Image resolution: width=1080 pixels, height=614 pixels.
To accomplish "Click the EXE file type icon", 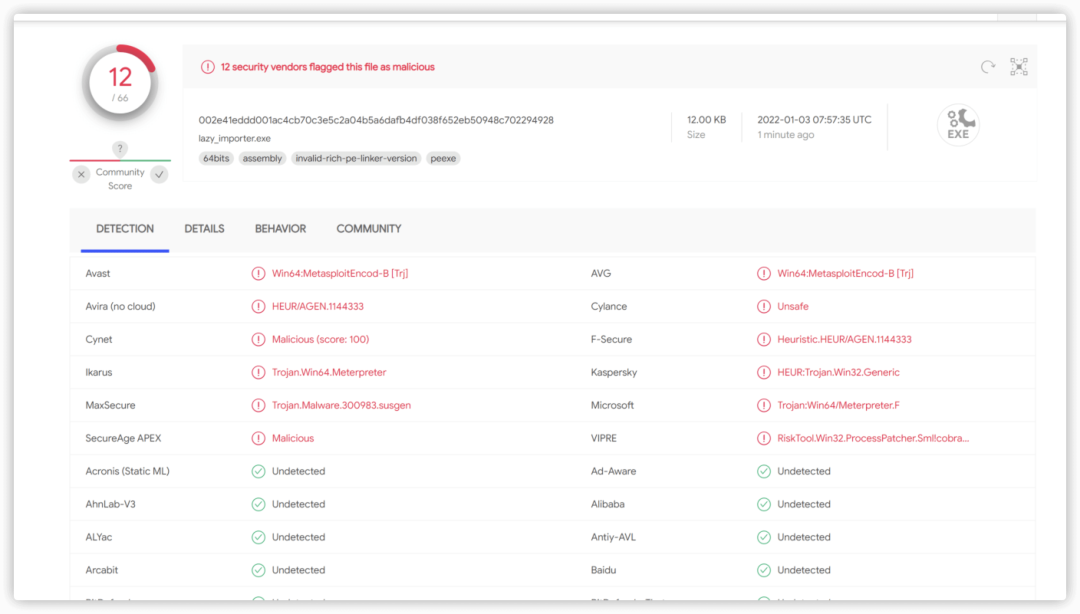I will click(x=958, y=125).
